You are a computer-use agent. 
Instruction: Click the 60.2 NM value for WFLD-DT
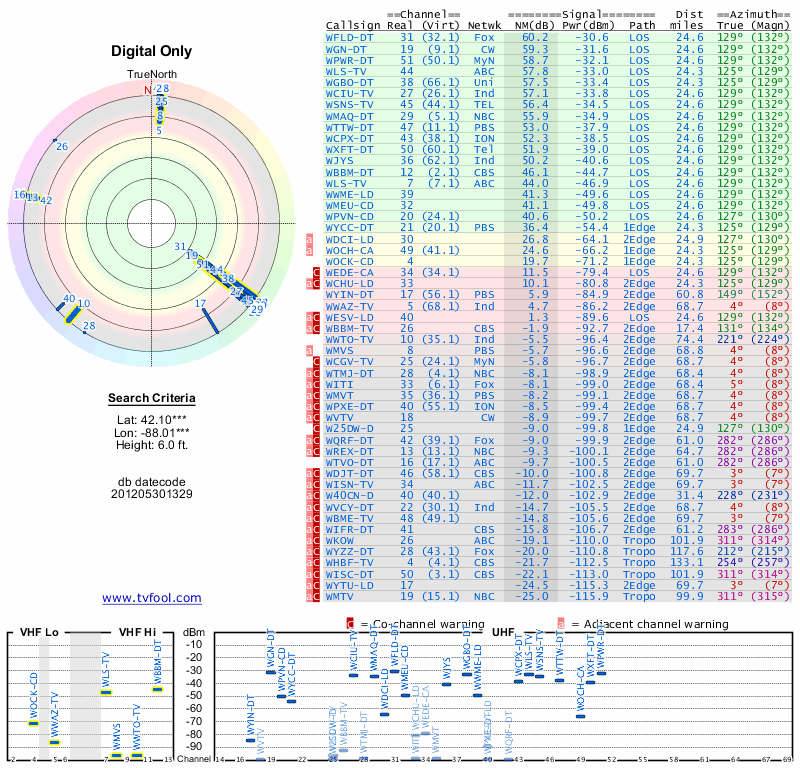pos(535,38)
